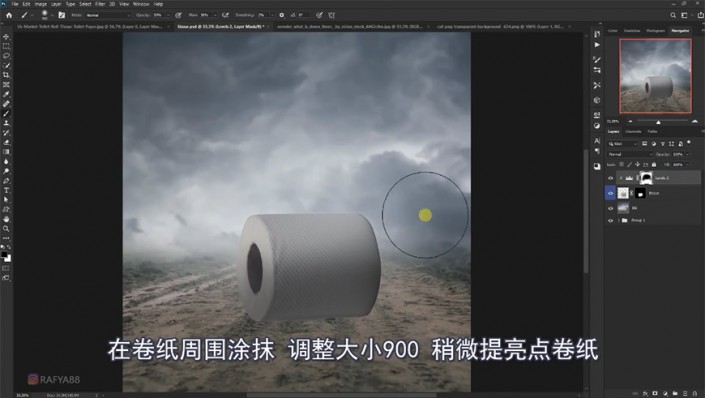
Task: Open the brush preset picker dropdown
Action: coord(52,15)
